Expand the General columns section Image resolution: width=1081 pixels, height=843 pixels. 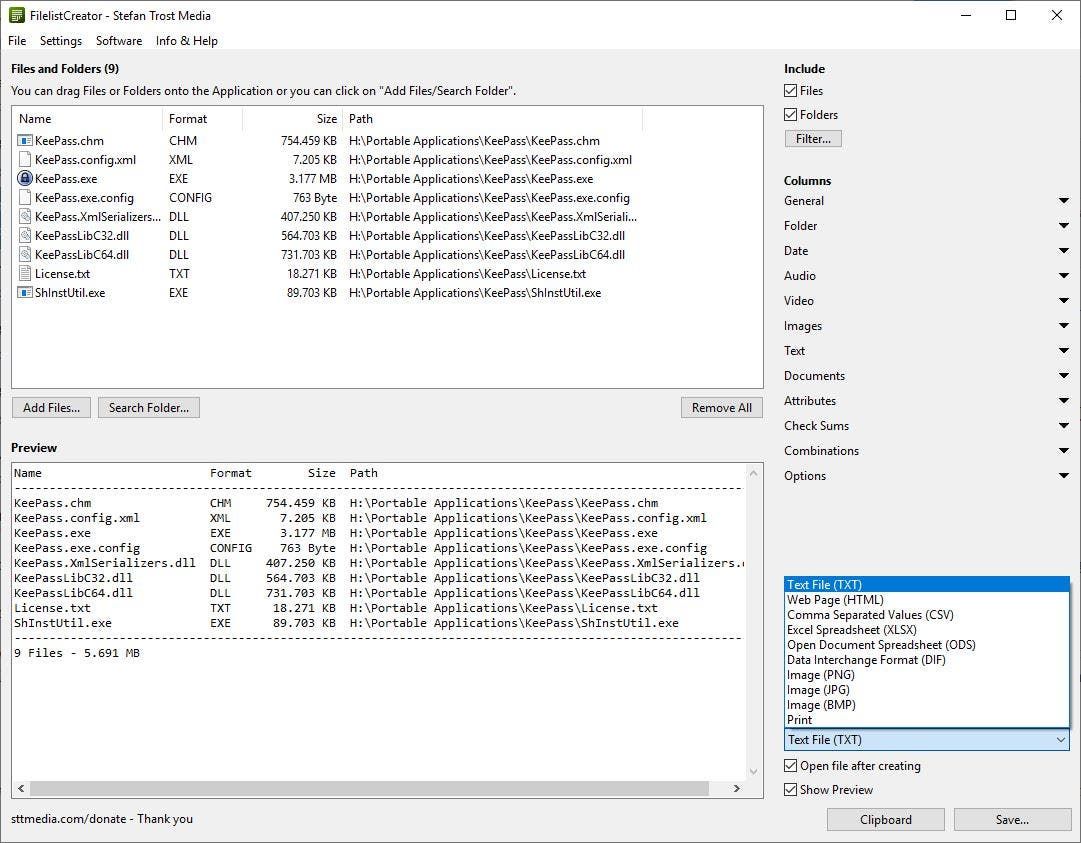1064,201
